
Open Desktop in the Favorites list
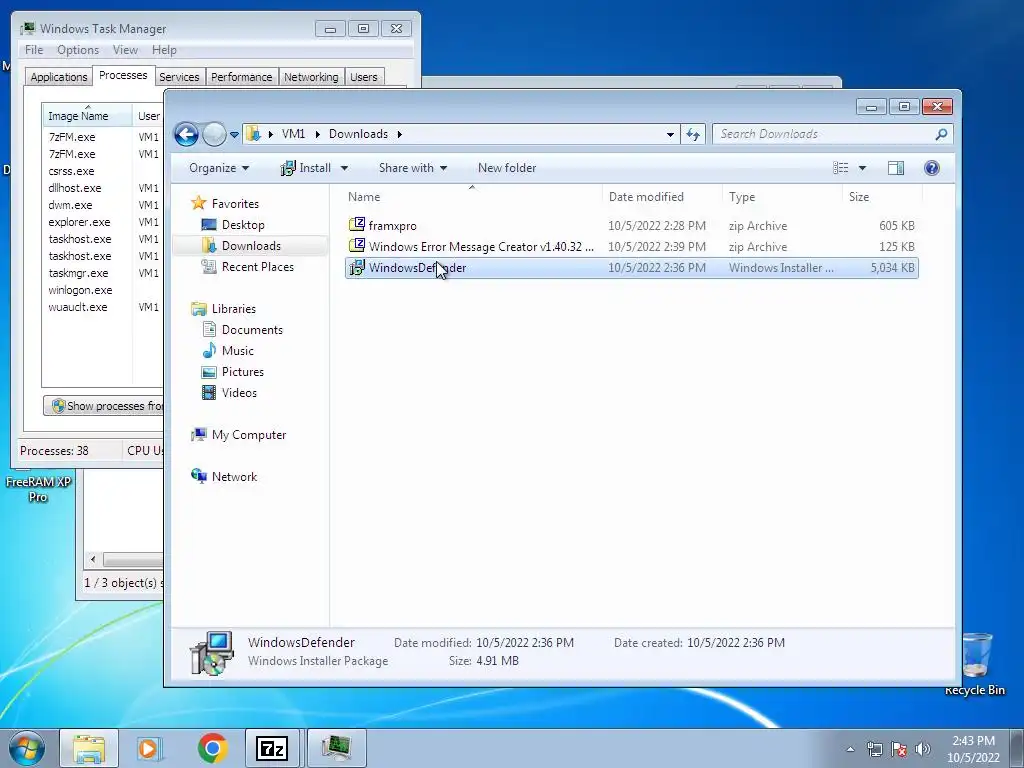243,225
